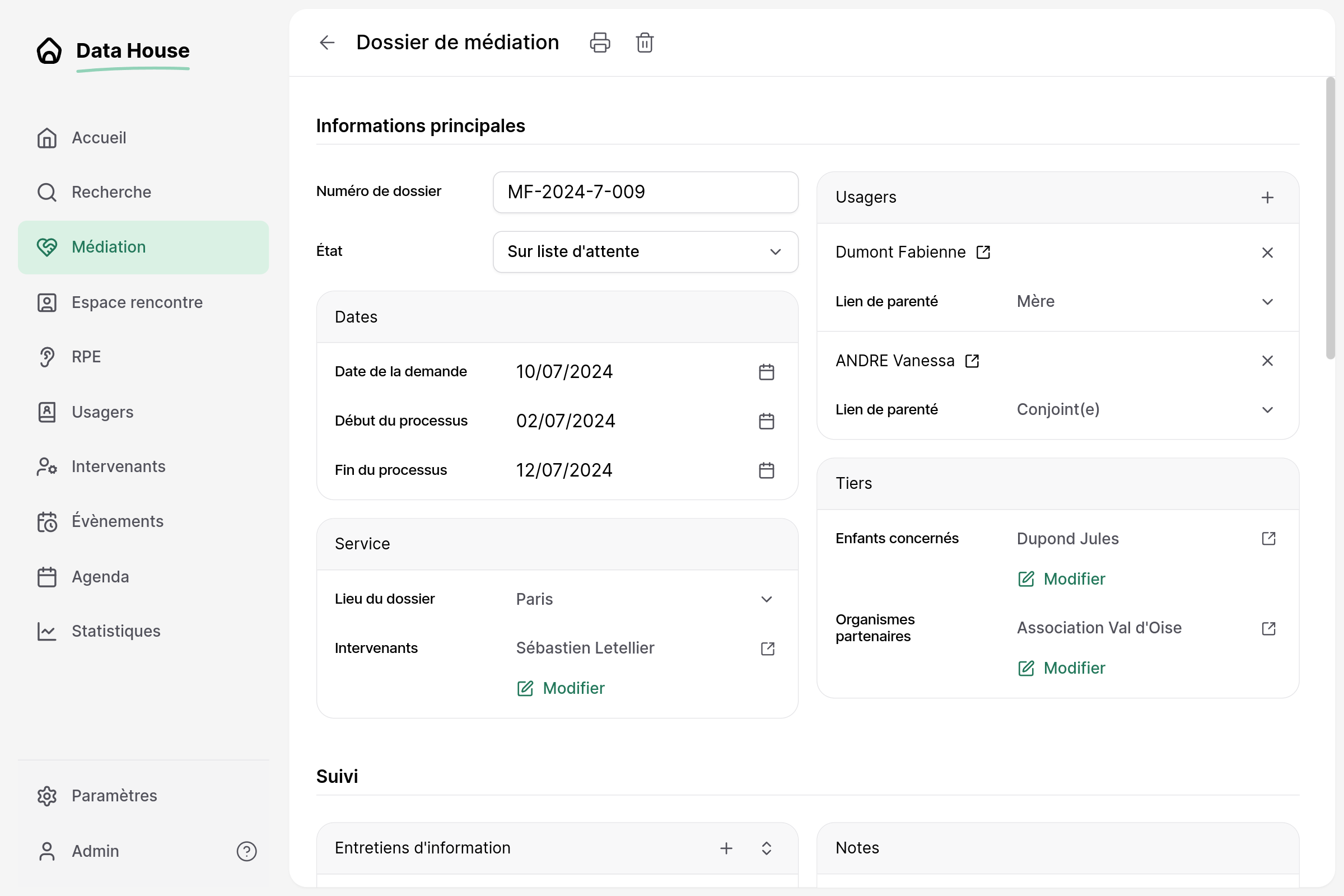The width and height of the screenshot is (1344, 896).
Task: Click Association Val d'Oise text
Action: (x=1099, y=628)
